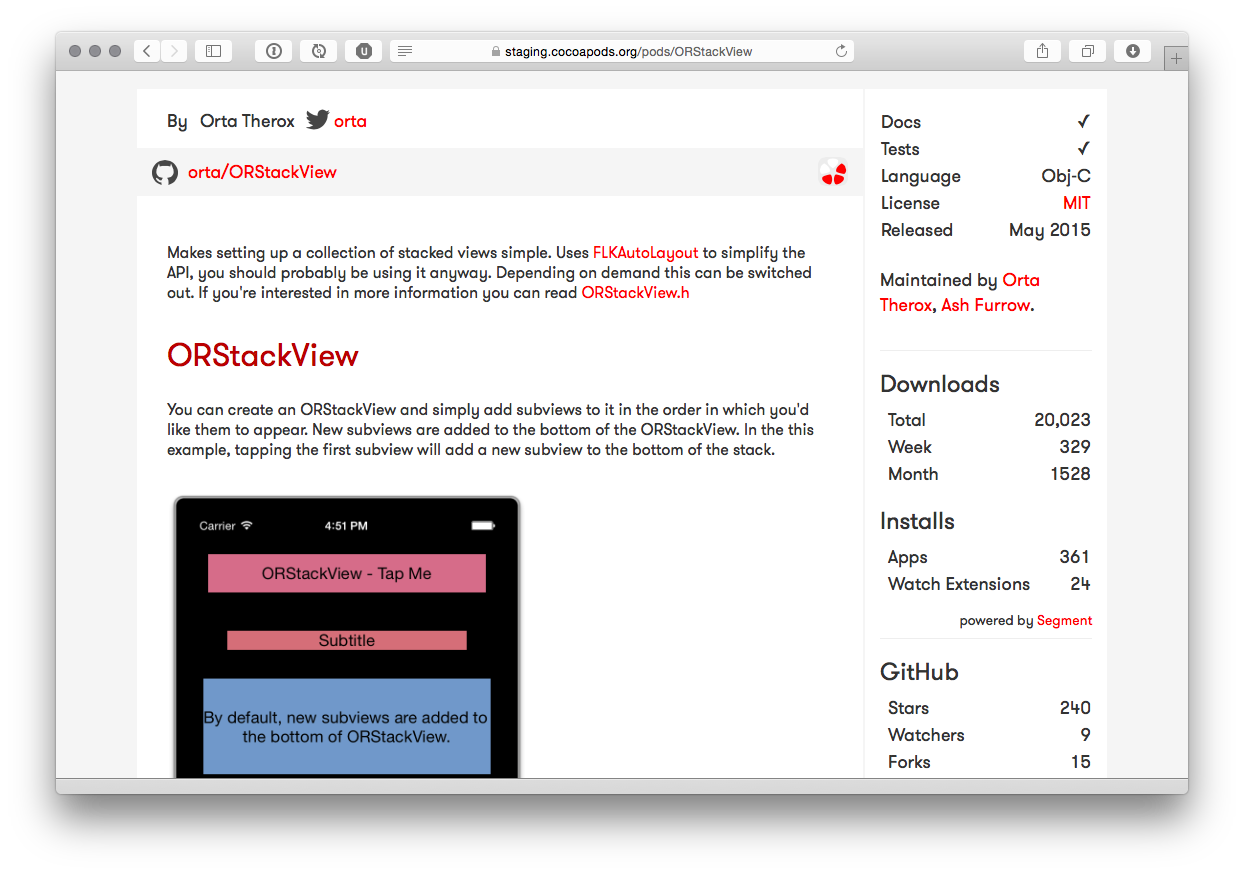Click the Apps installs 361 value

[x=1075, y=557]
